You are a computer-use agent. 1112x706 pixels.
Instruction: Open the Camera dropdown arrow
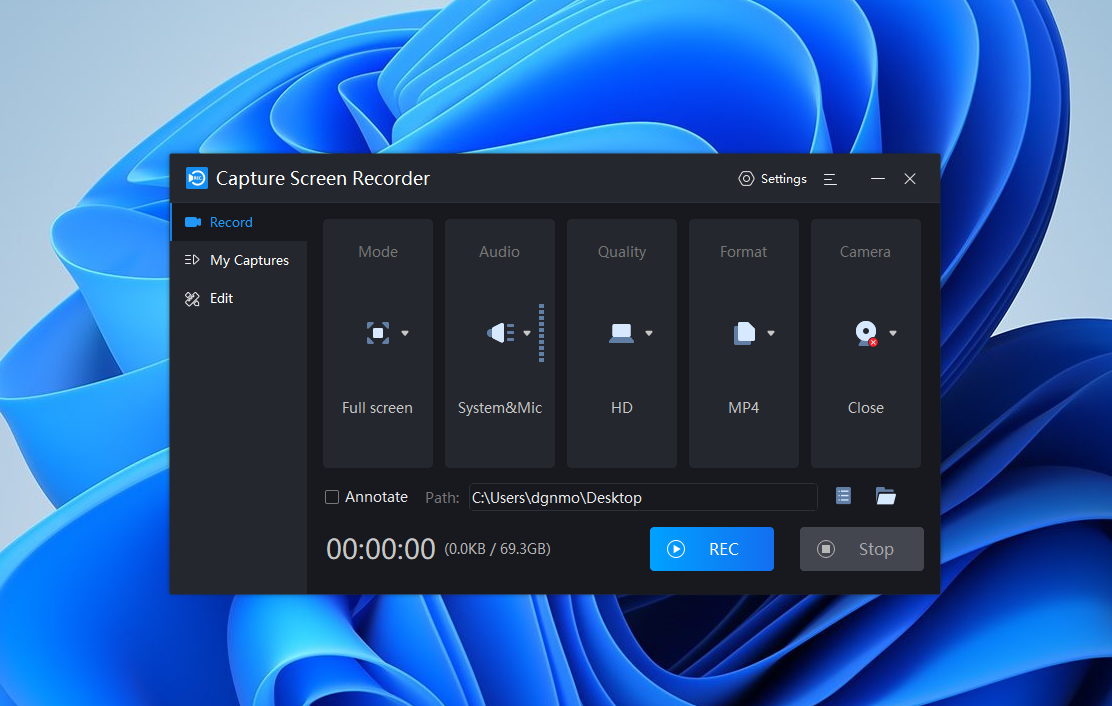(893, 333)
